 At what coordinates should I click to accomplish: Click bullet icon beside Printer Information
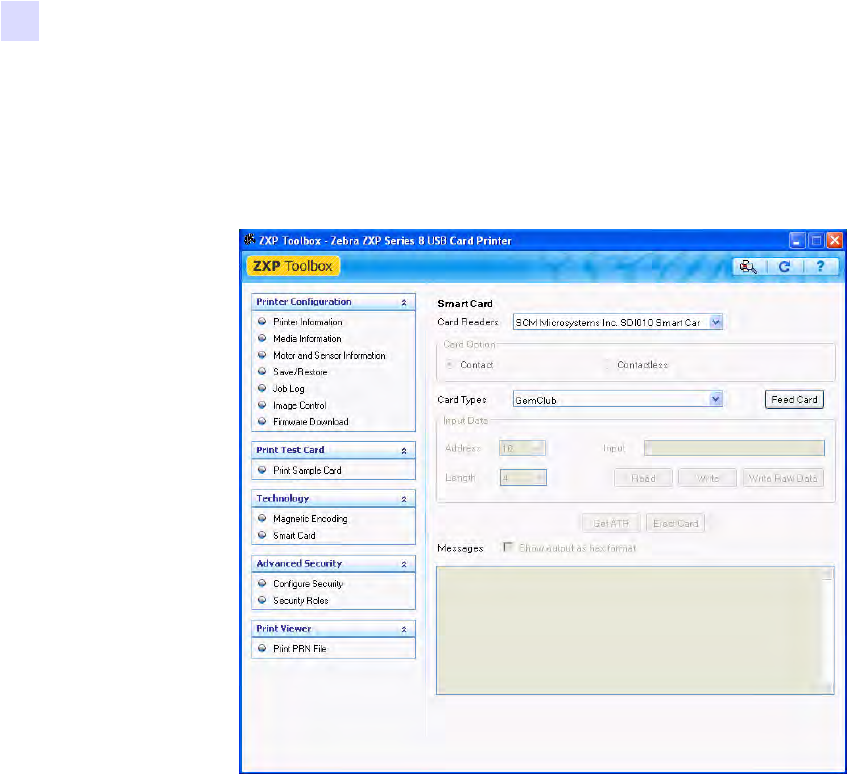click(x=263, y=321)
